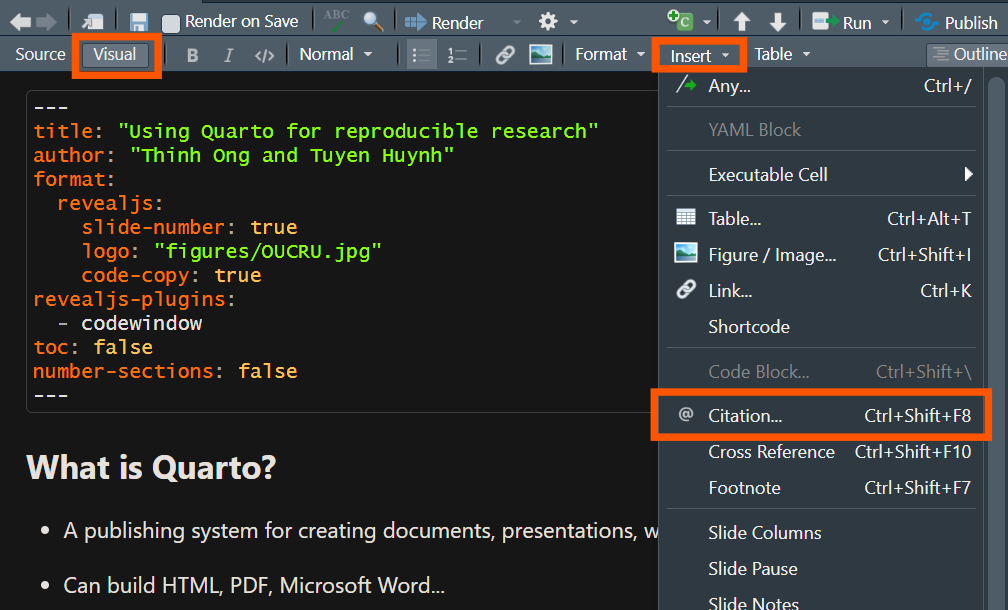Toggle bulleted list
This screenshot has width=1008, height=610.
pyautogui.click(x=422, y=55)
